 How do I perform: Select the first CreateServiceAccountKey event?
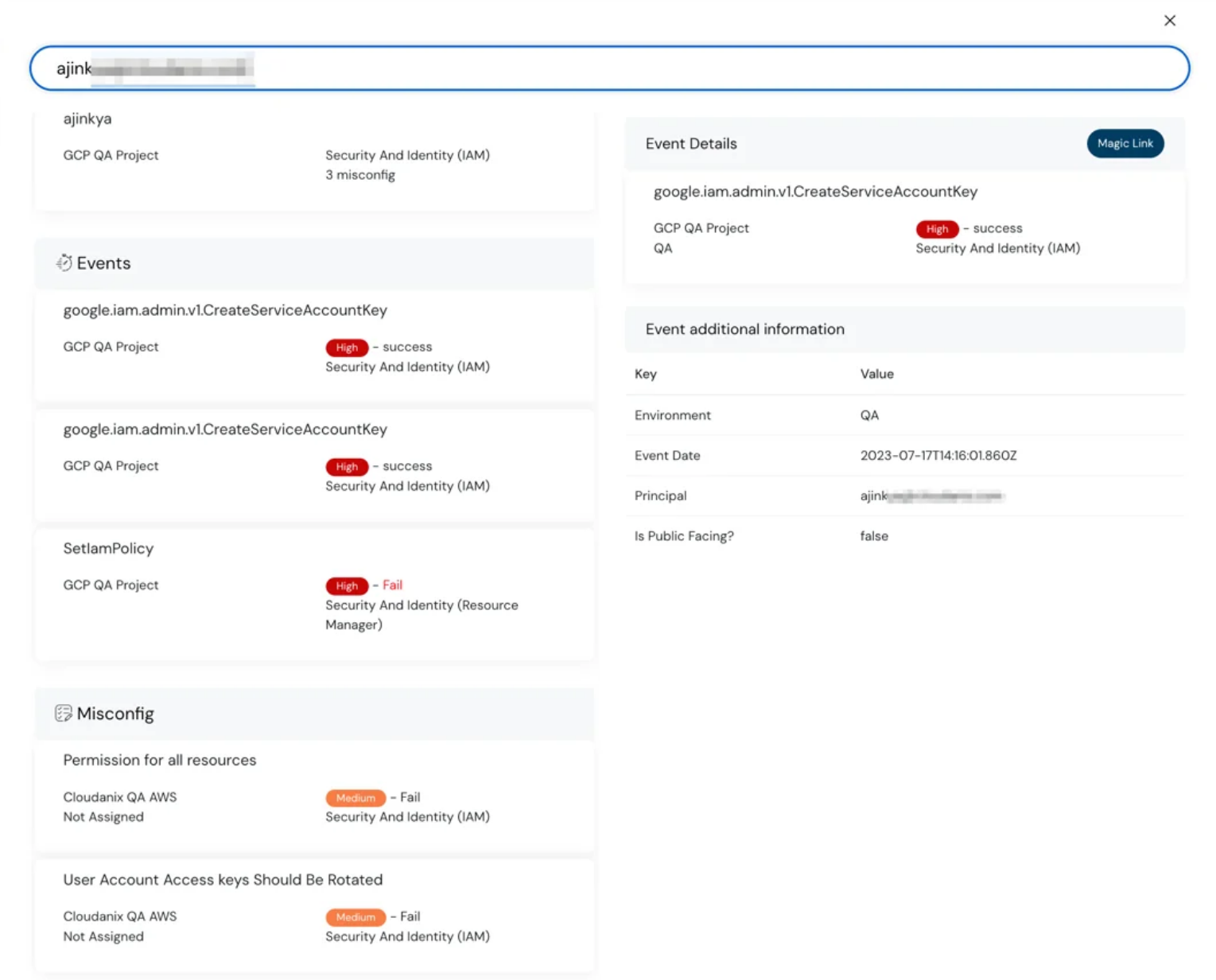click(314, 338)
